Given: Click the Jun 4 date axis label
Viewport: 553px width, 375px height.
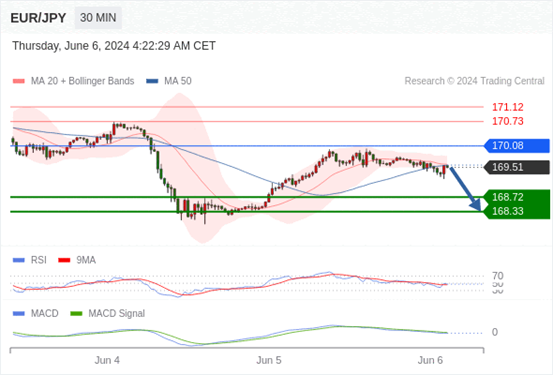Looking at the screenshot, I should (107, 361).
